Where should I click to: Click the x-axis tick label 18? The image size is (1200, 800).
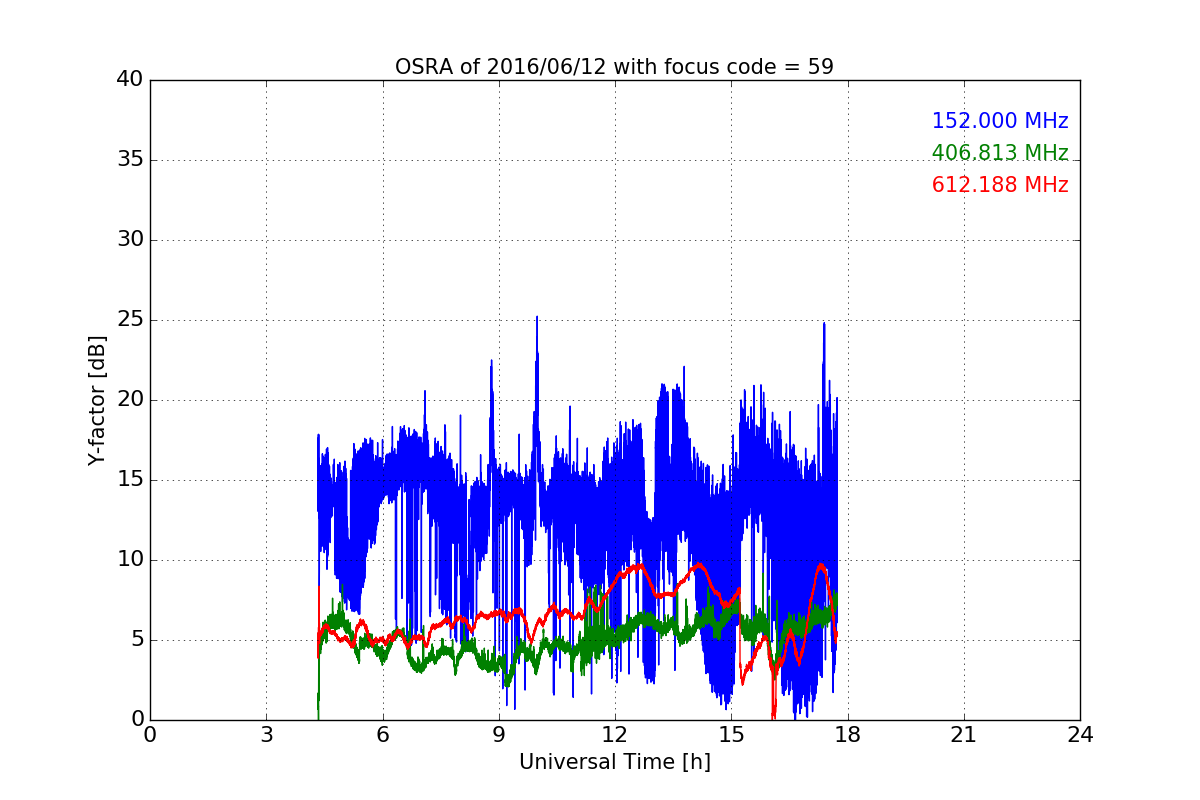(847, 734)
